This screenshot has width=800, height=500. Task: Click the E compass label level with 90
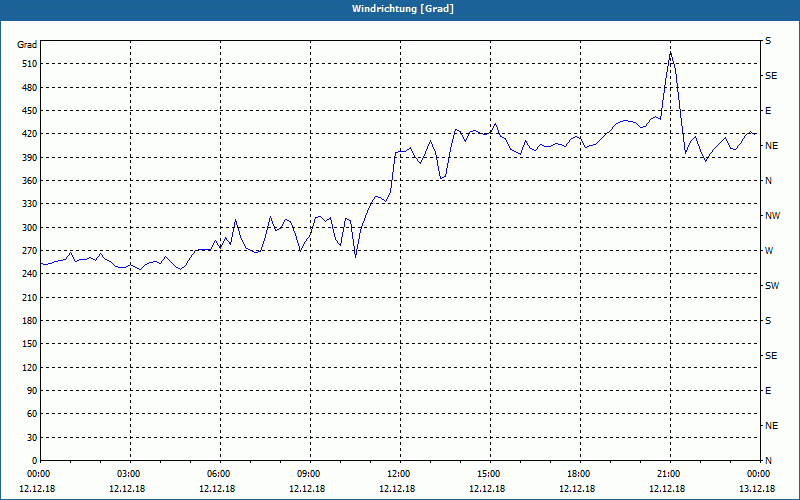(768, 391)
